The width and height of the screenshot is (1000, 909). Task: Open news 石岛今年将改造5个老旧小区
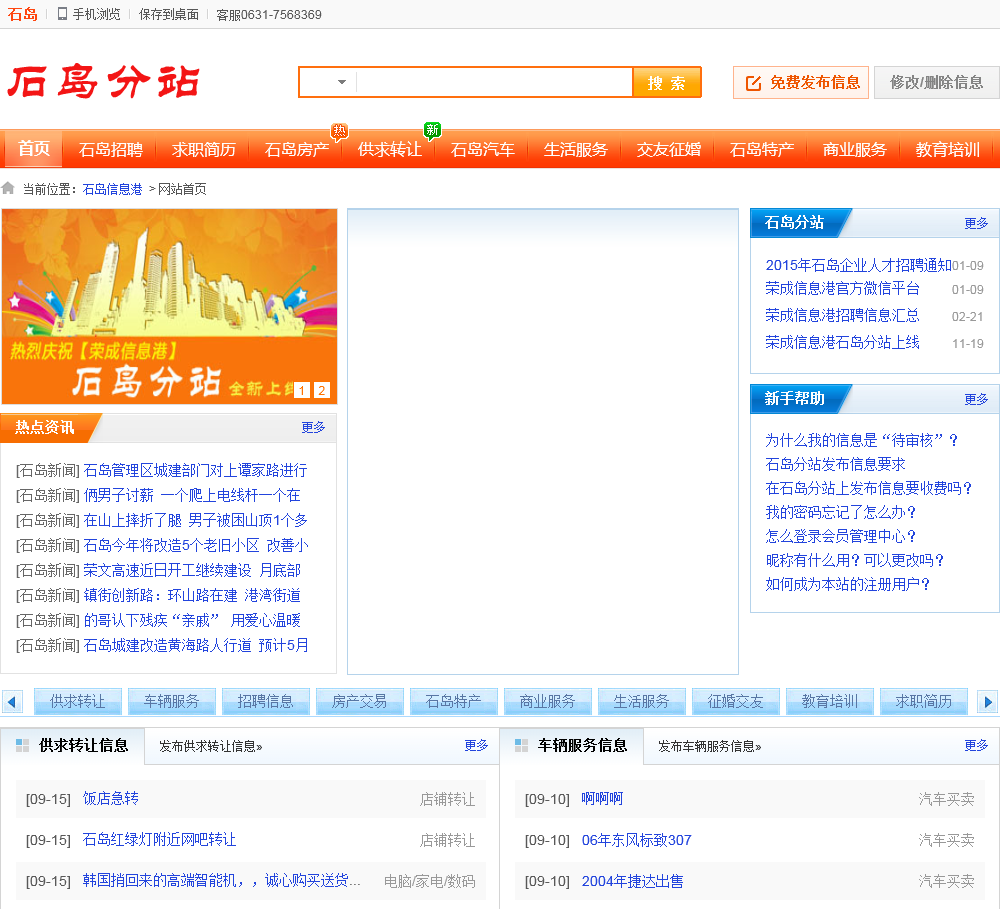(196, 545)
